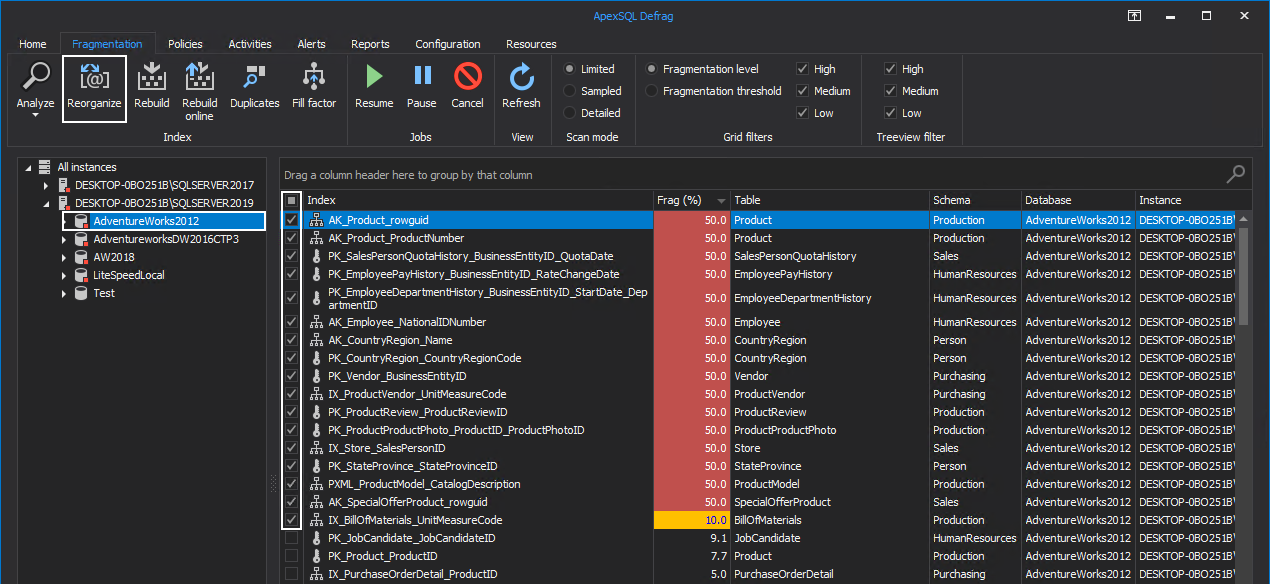Switch to the Reports tab
Screen dimensions: 1270x584
tap(370, 44)
